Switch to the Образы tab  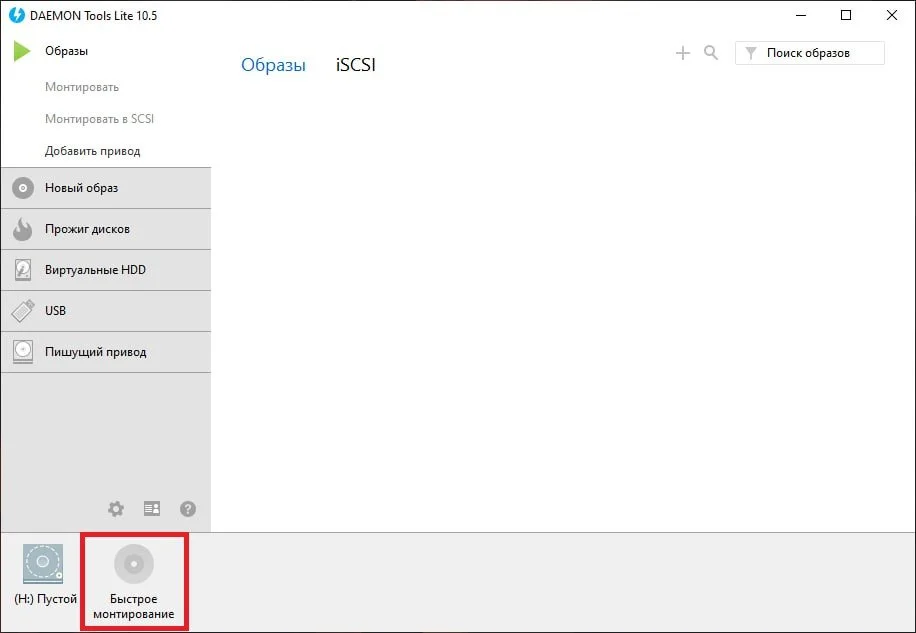point(273,65)
